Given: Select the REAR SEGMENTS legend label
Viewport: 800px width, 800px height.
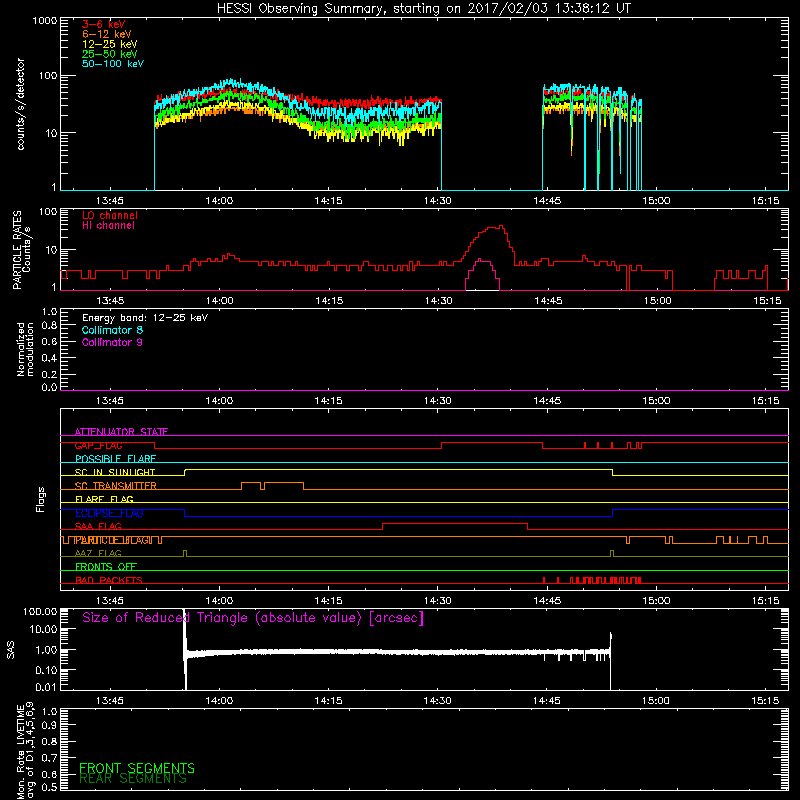Looking at the screenshot, I should point(133,779).
